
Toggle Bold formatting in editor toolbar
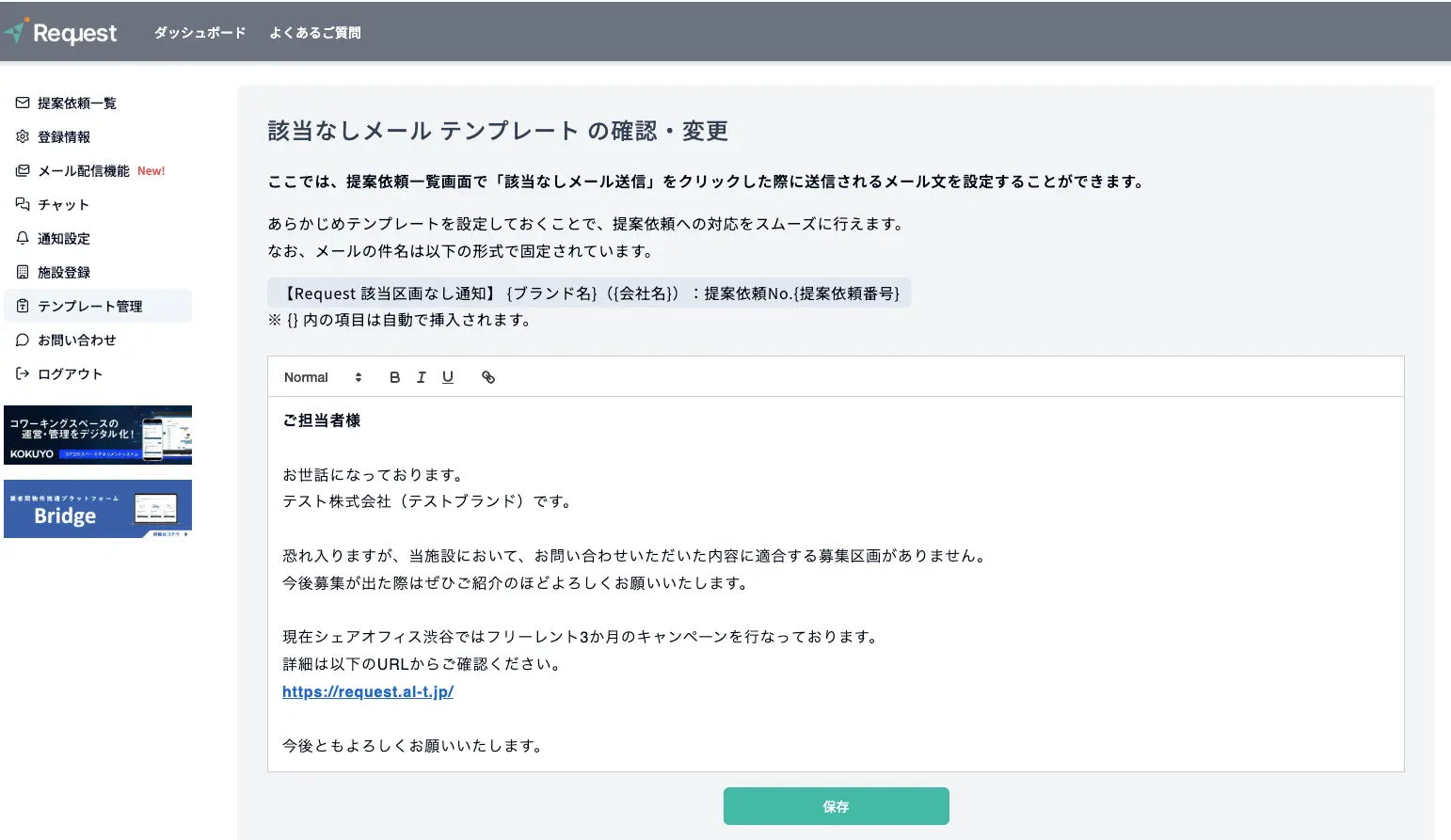(x=394, y=377)
